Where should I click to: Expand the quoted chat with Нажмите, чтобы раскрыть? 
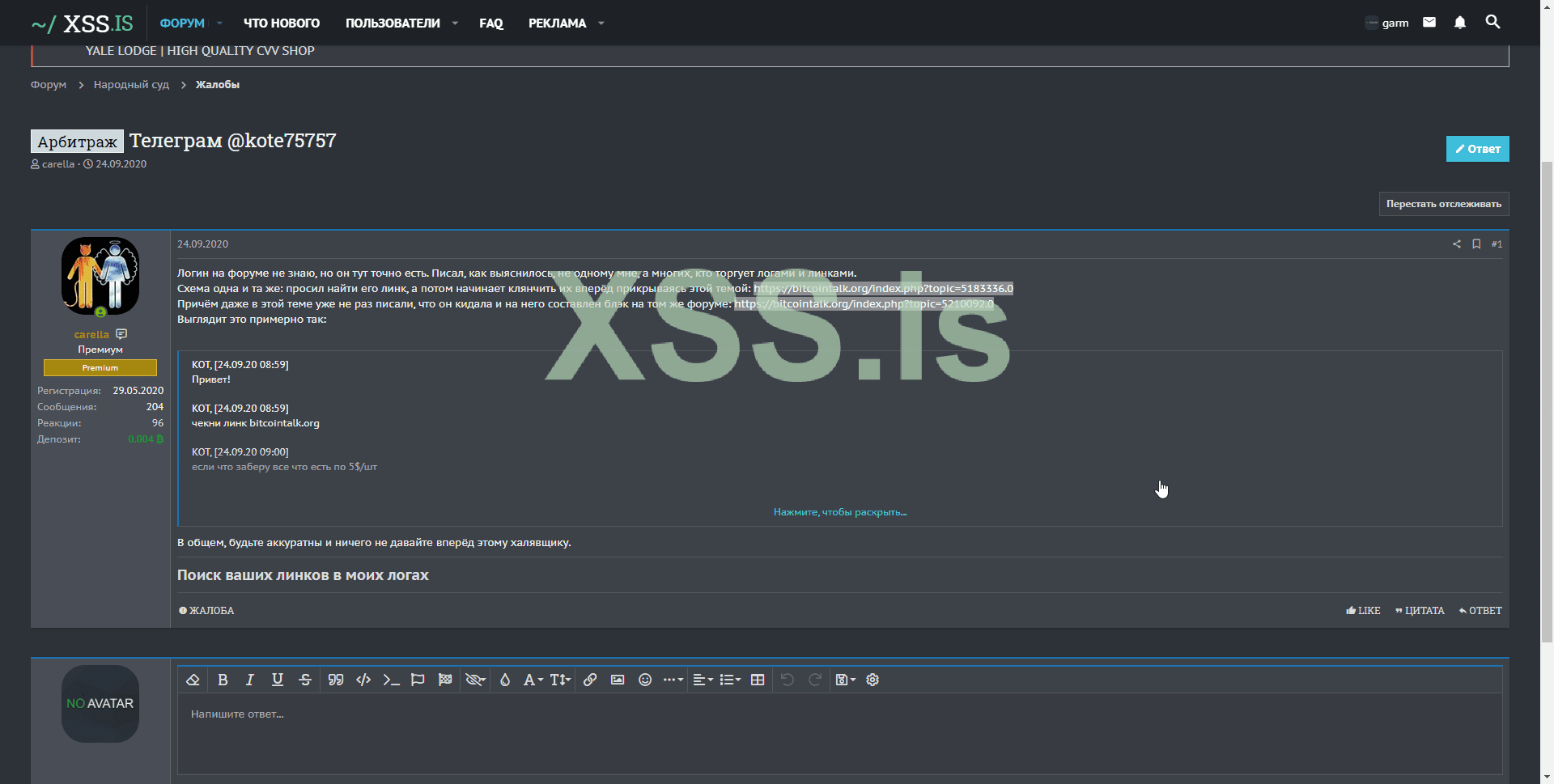[839, 512]
